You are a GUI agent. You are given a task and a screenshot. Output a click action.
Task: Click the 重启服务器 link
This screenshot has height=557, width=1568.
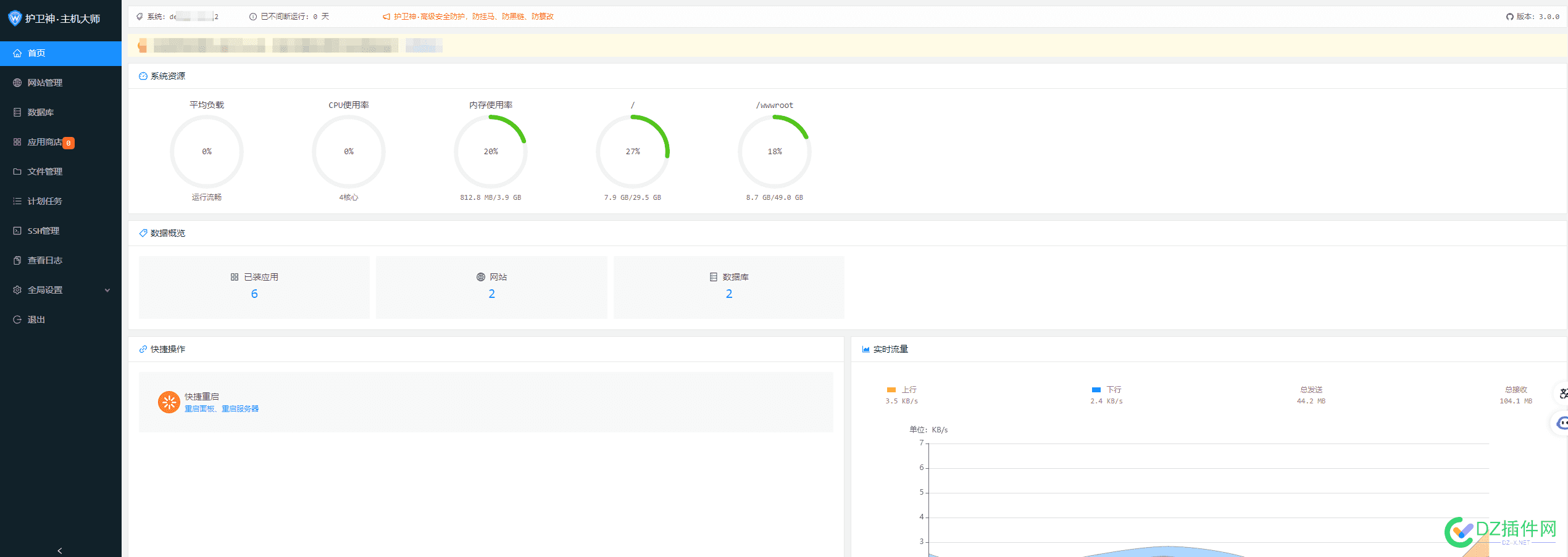[x=240, y=409]
